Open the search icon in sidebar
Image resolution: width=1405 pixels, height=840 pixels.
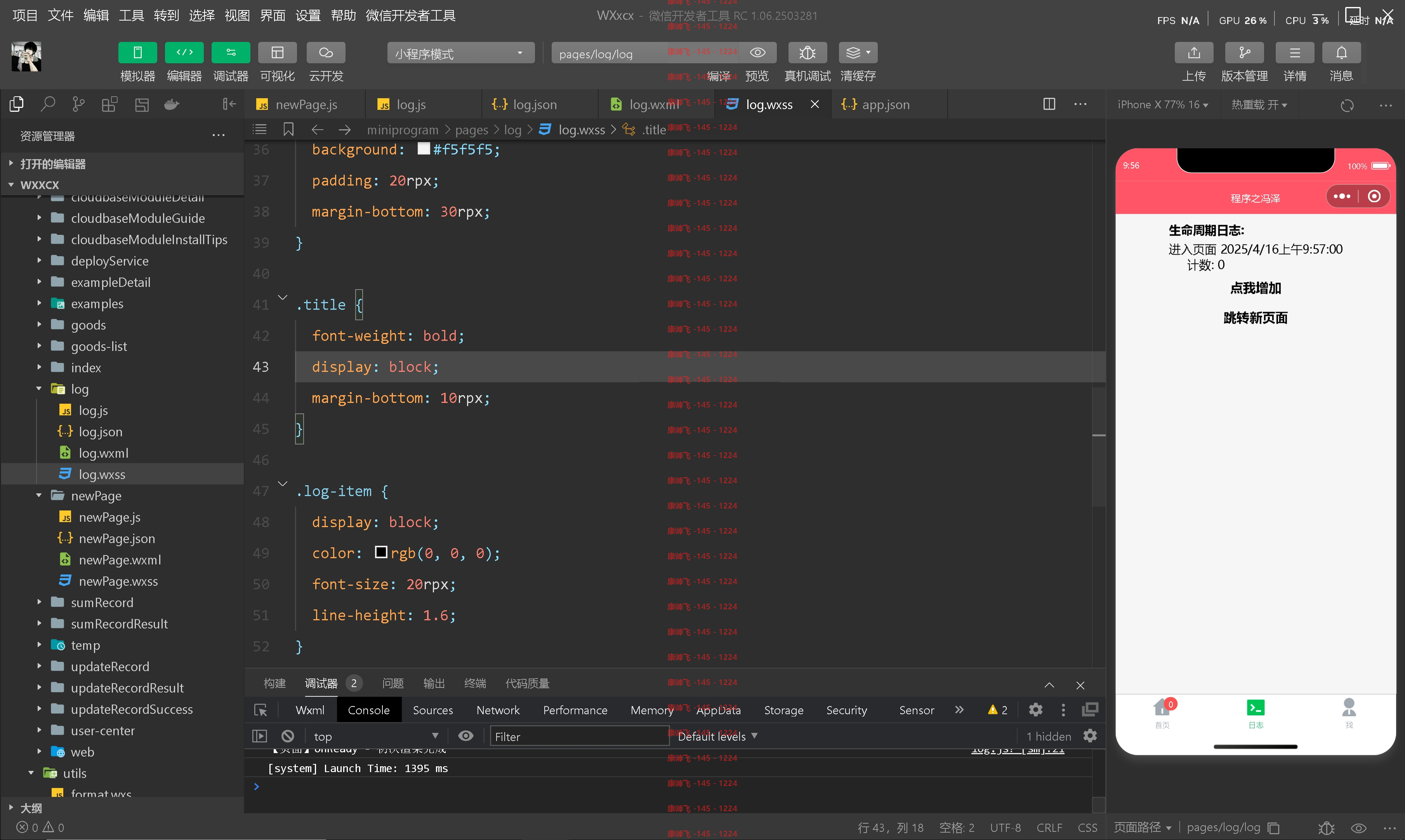tap(48, 104)
